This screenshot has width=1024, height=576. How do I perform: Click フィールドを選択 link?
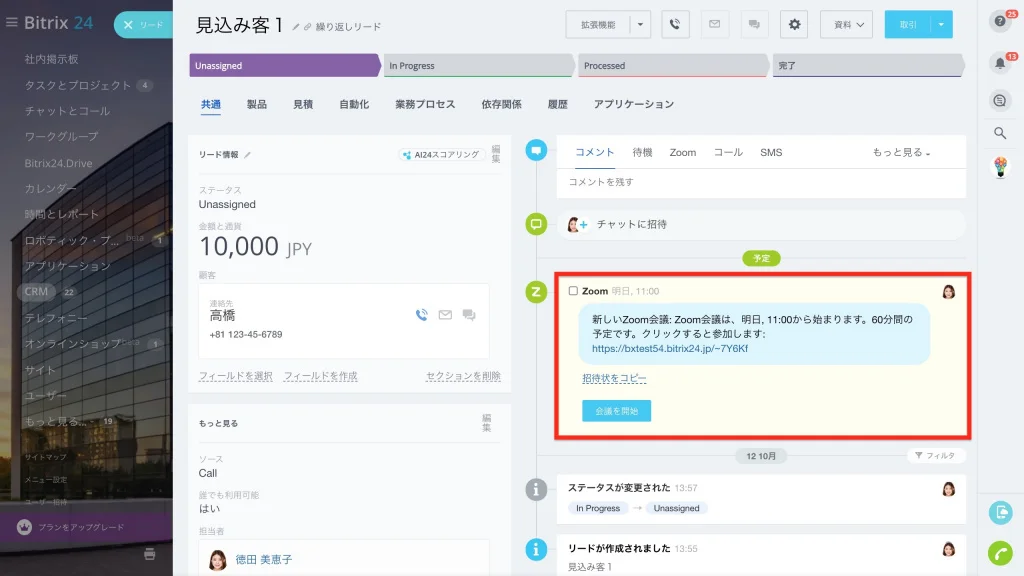pos(236,376)
